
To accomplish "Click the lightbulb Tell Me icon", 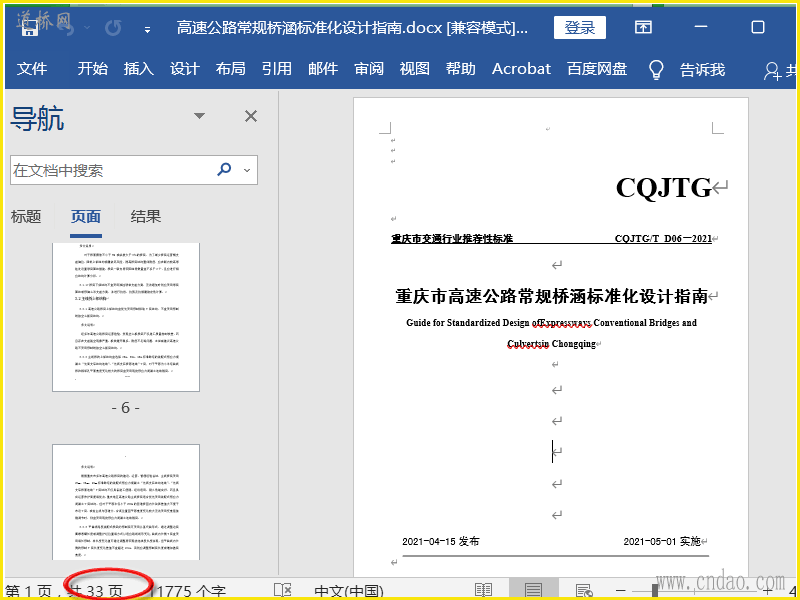I will tap(656, 69).
